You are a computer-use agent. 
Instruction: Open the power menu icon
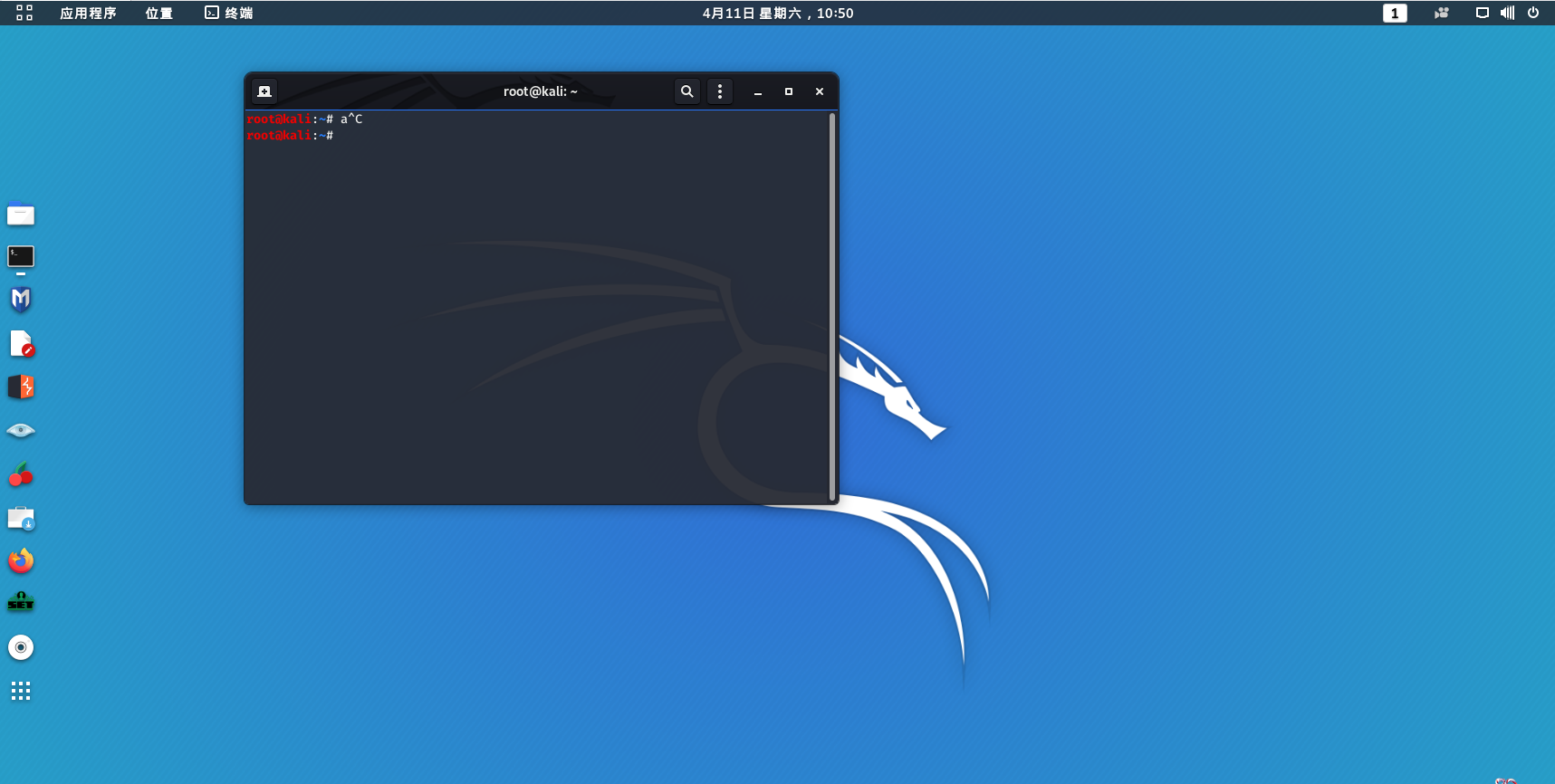pos(1533,13)
